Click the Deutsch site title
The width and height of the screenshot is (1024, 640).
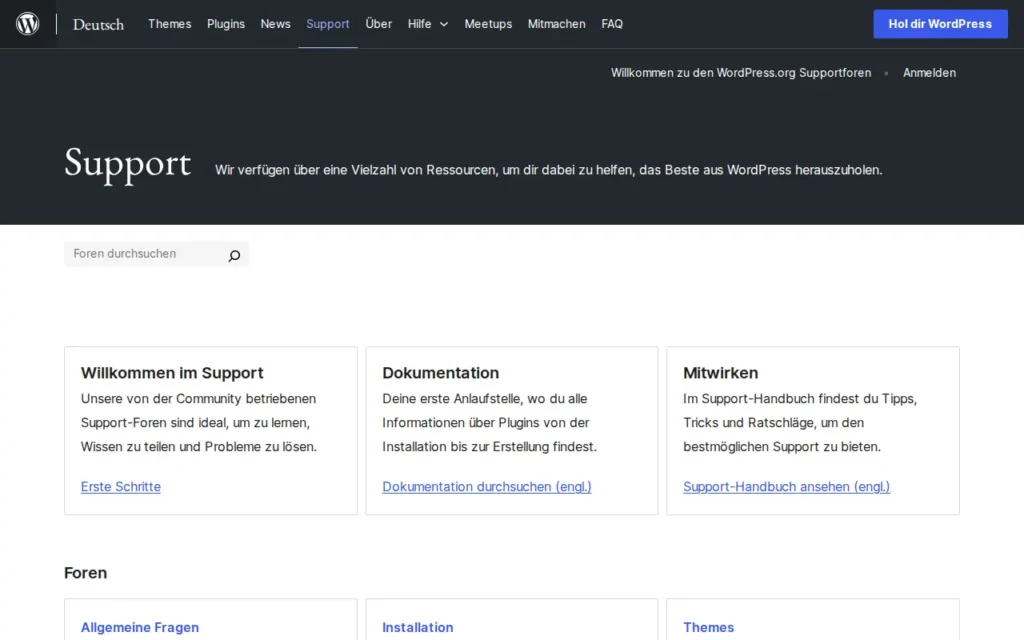coord(98,24)
